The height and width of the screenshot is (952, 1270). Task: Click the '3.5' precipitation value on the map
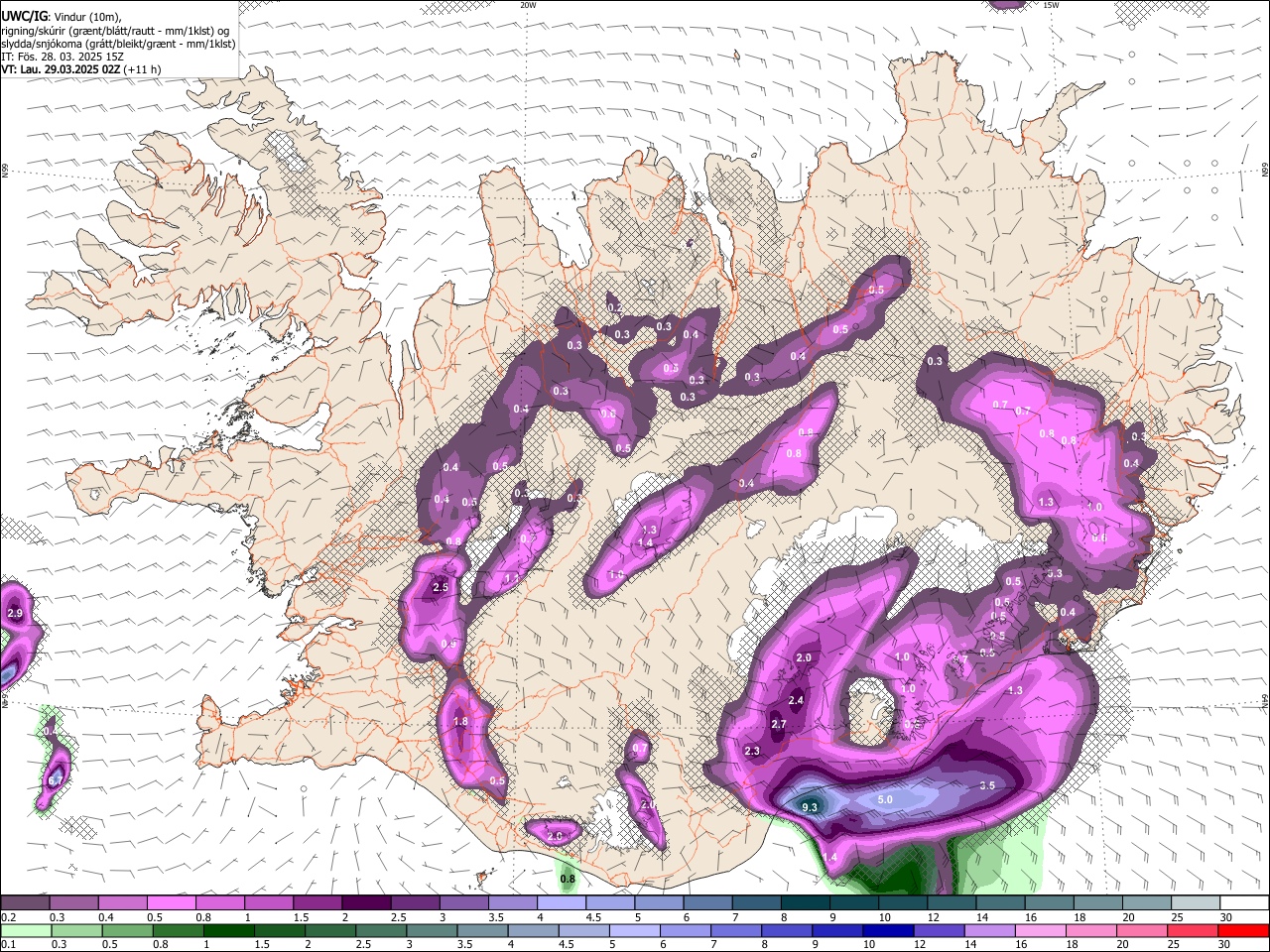tap(987, 785)
